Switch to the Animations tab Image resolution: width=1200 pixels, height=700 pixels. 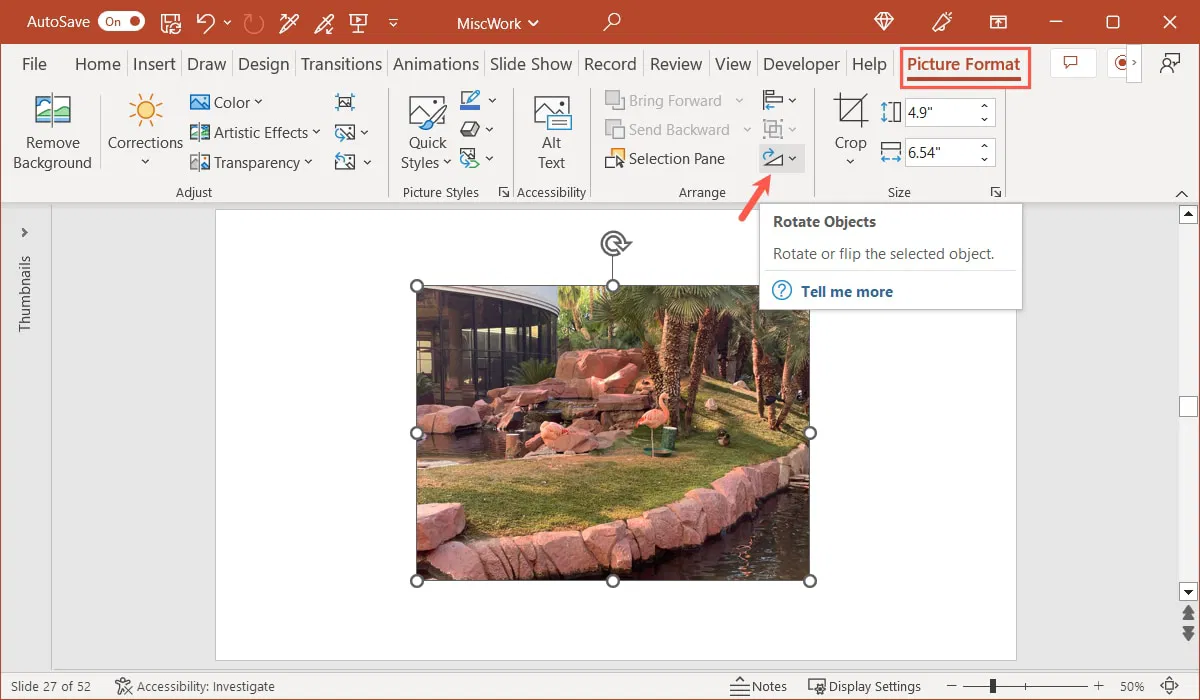pos(436,63)
